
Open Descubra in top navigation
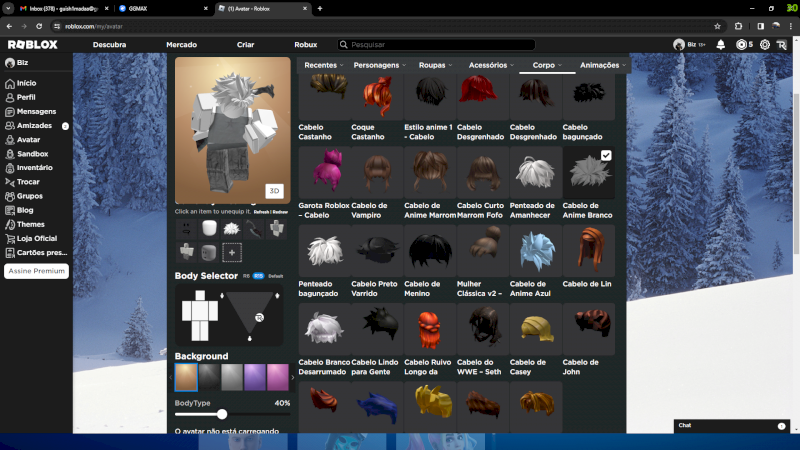[109, 45]
